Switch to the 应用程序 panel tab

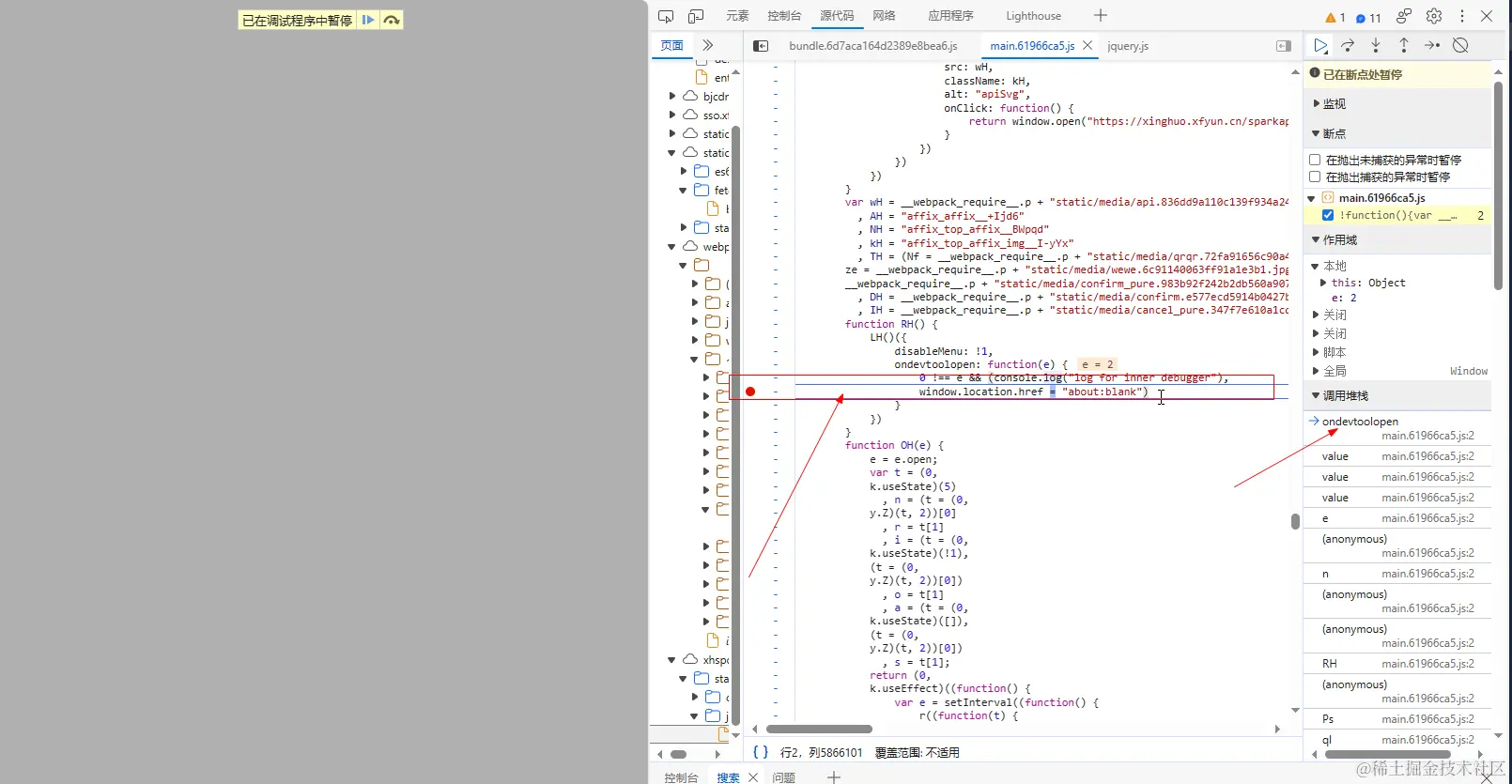[x=950, y=16]
